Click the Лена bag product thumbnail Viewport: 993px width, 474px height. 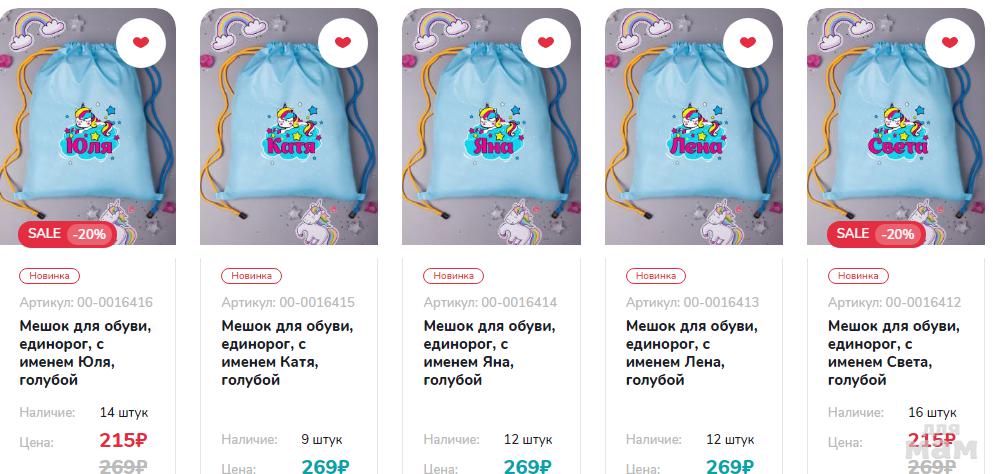[693, 126]
